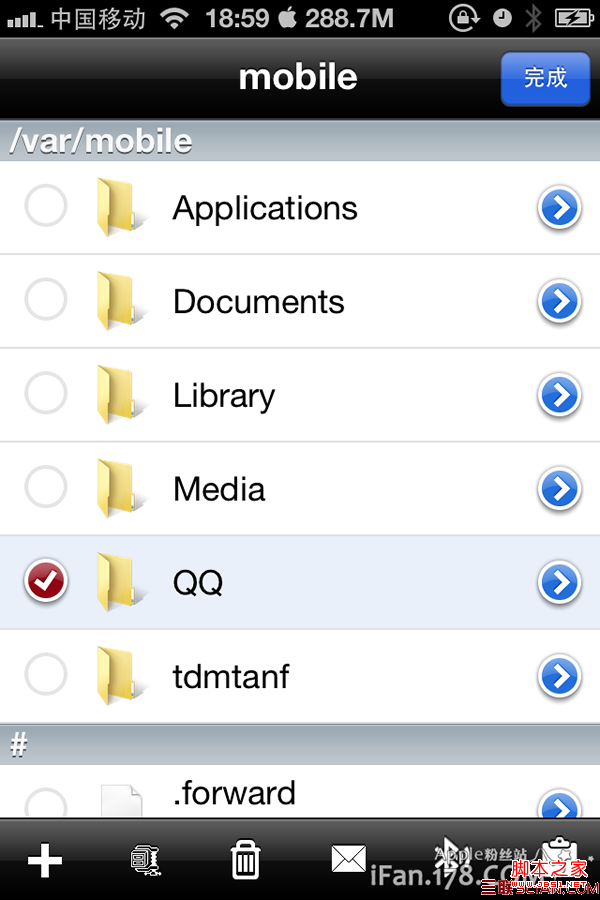This screenshot has height=900, width=600.
Task: Open details arrow for Library folder
Action: click(559, 395)
